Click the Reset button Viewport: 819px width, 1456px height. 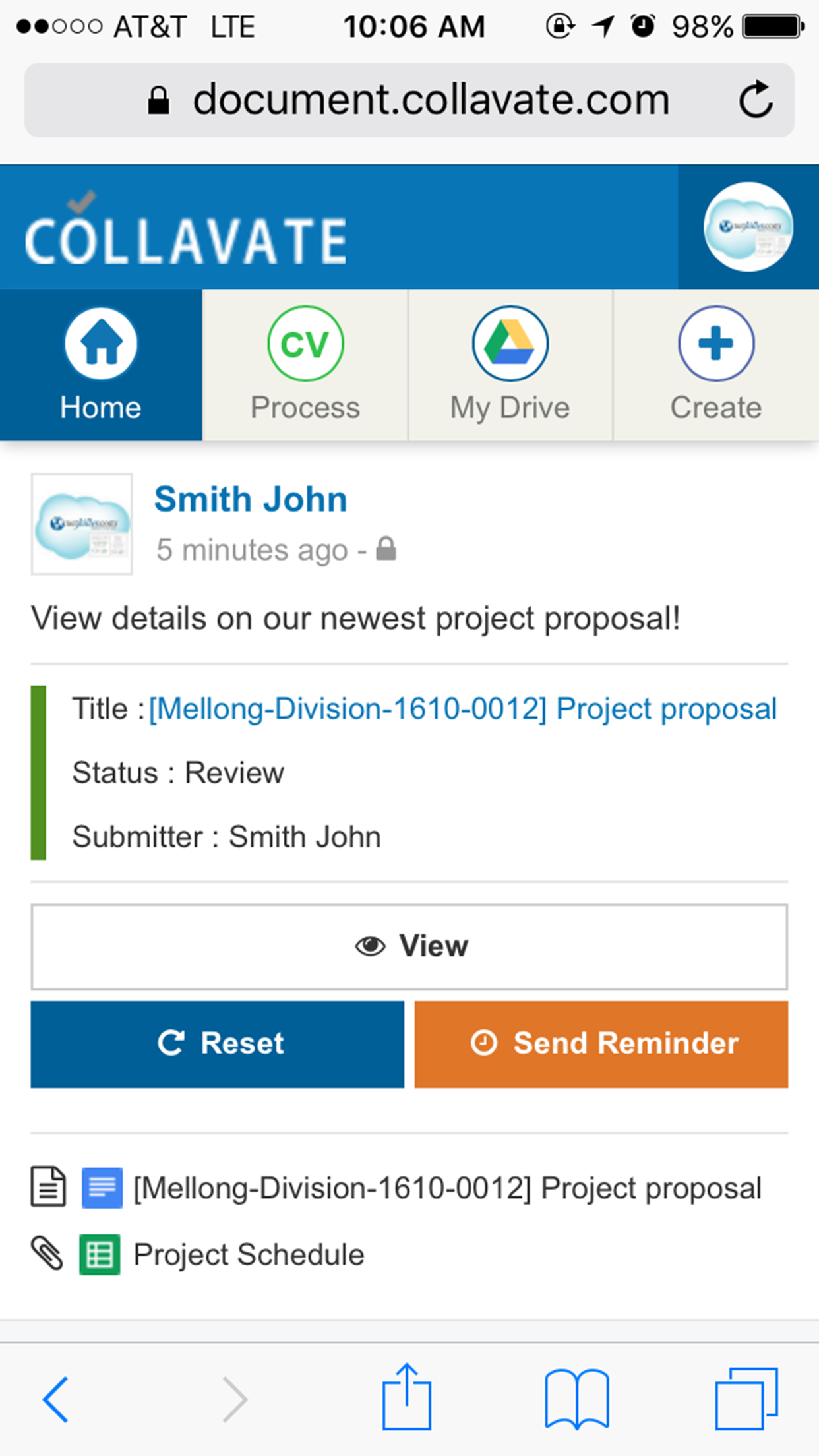tap(217, 1044)
